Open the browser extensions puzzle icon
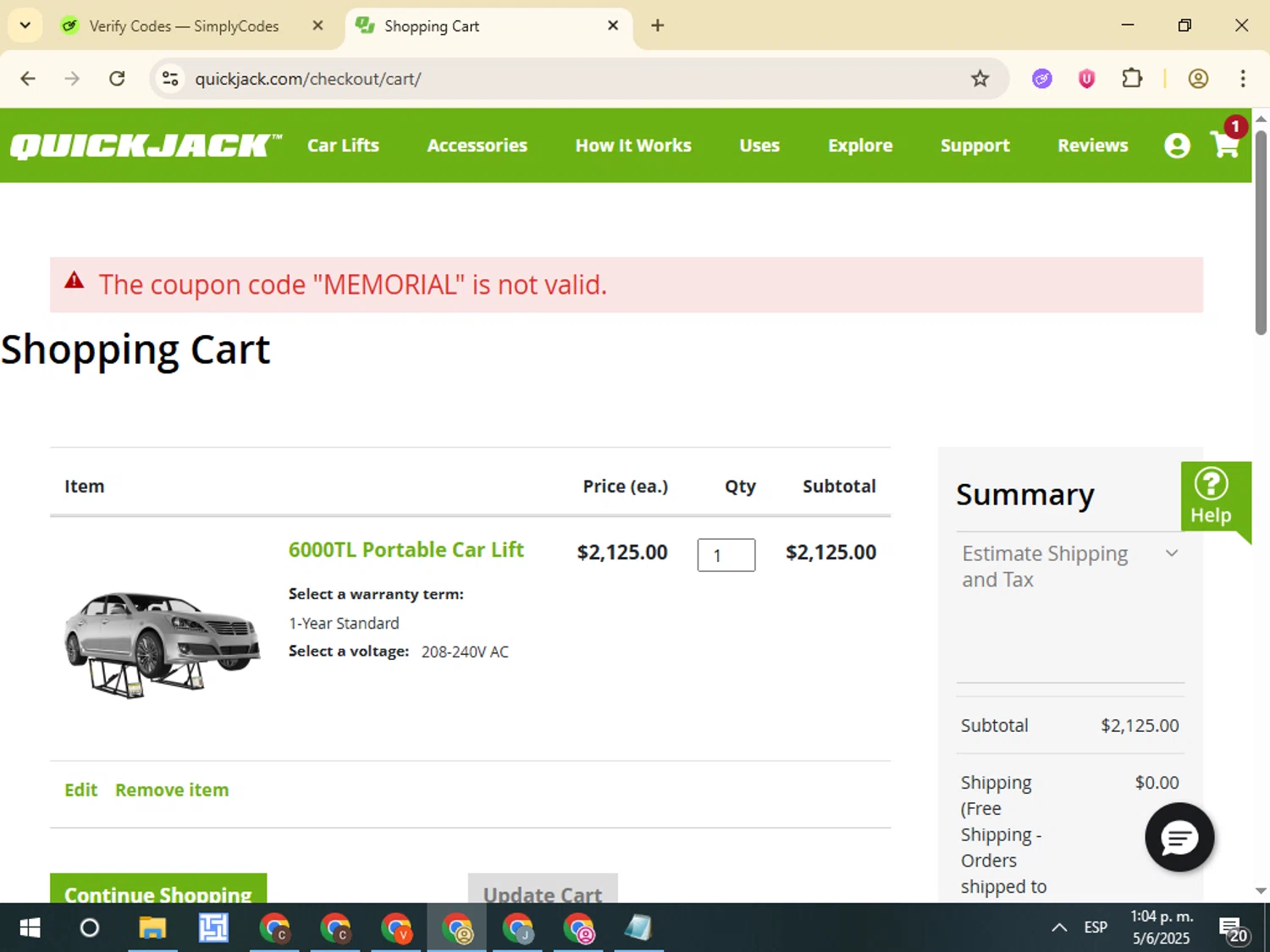 [x=1132, y=79]
